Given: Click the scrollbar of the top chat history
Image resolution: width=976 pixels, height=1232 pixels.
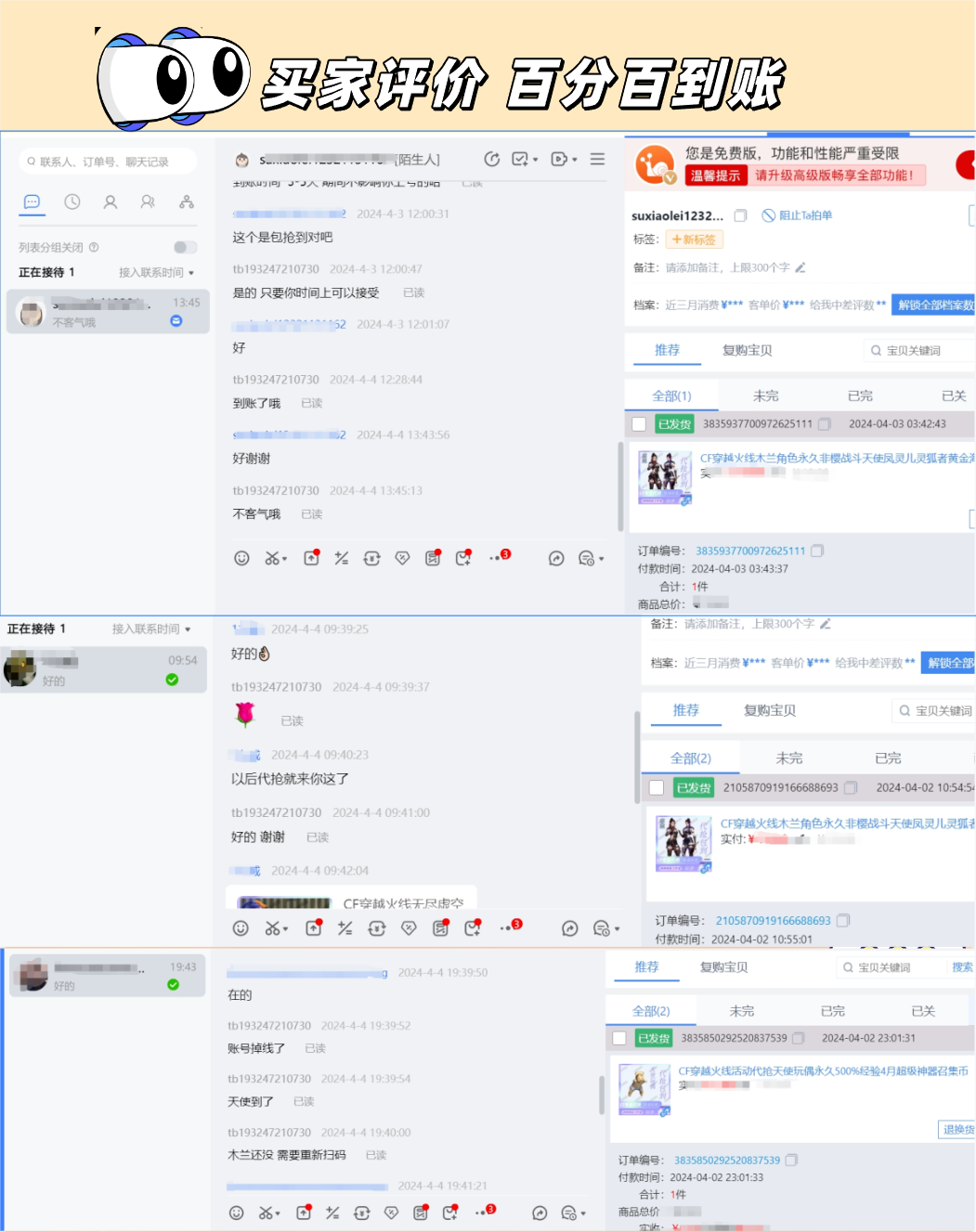Looking at the screenshot, I should click(620, 486).
